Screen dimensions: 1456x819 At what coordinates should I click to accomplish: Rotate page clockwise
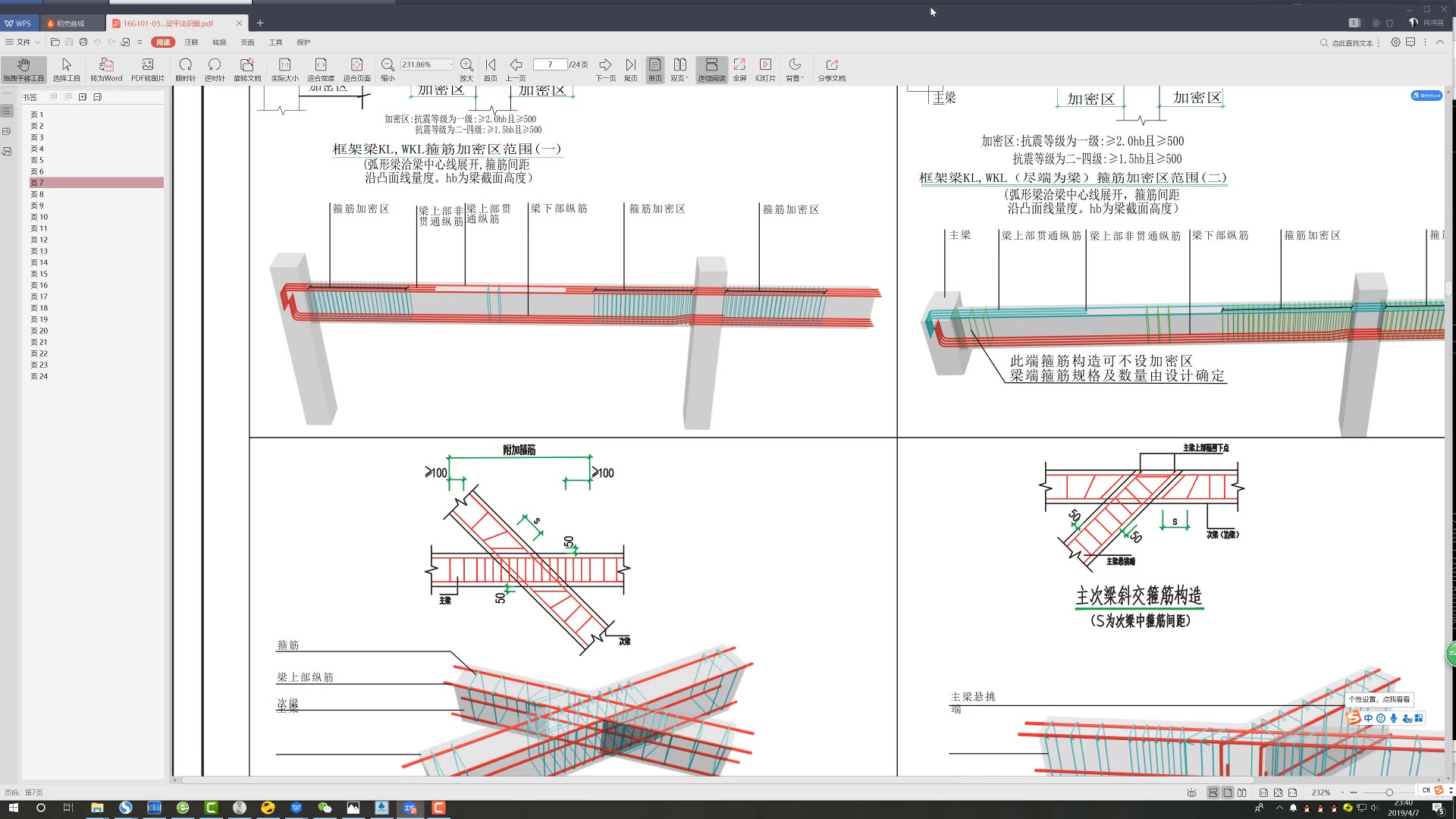[185, 68]
